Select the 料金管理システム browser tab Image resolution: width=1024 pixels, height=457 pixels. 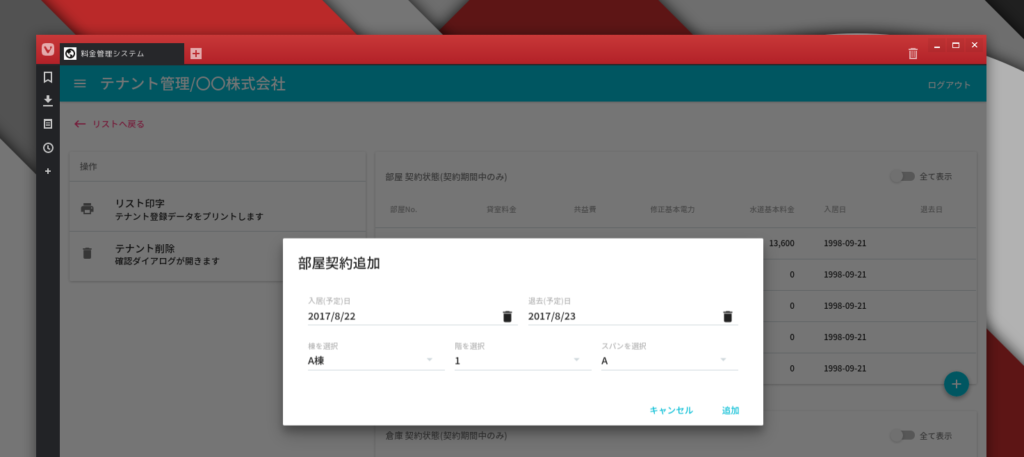tap(122, 54)
